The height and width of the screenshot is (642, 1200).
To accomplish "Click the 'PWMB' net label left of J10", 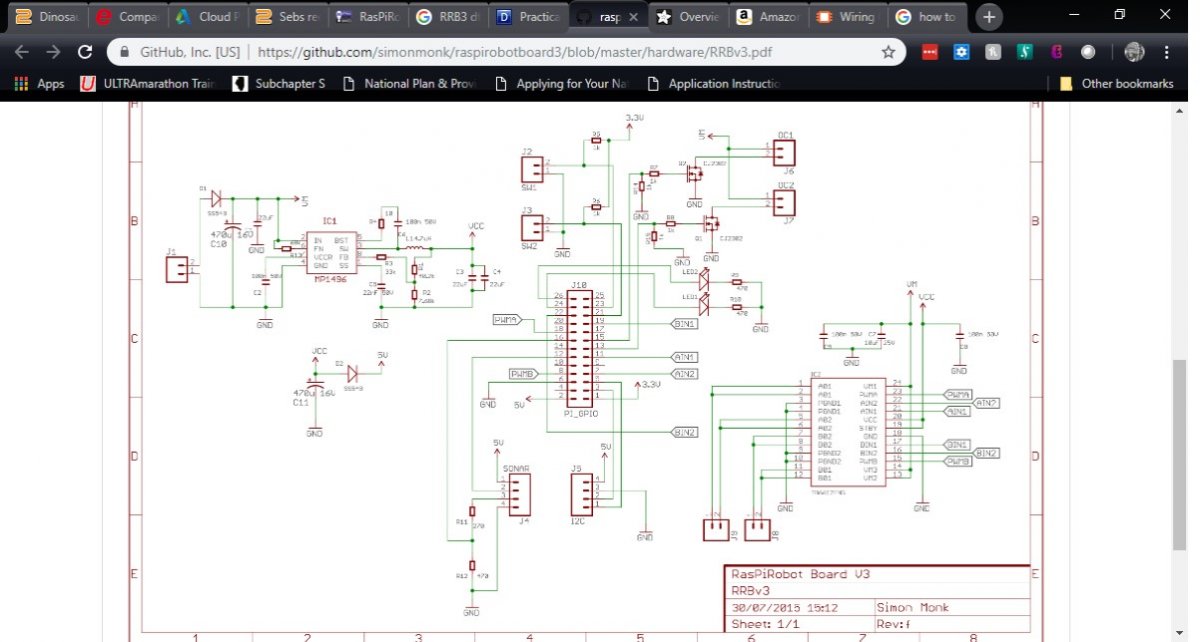I will (x=522, y=373).
